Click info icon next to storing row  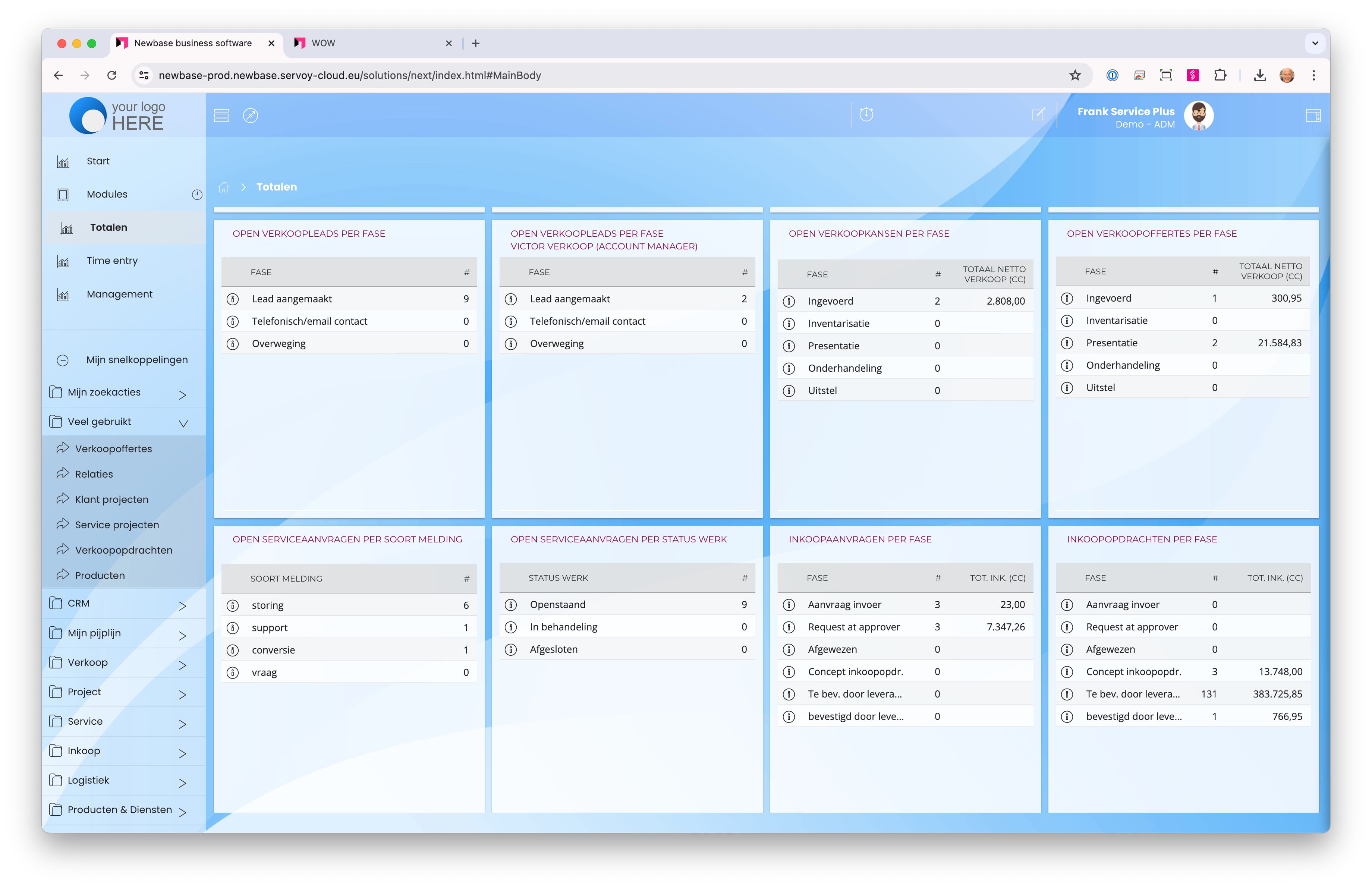[x=233, y=606]
